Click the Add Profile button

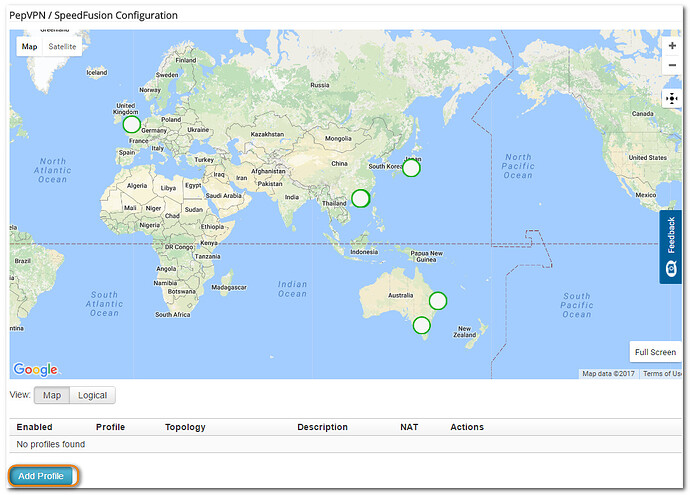click(41, 476)
